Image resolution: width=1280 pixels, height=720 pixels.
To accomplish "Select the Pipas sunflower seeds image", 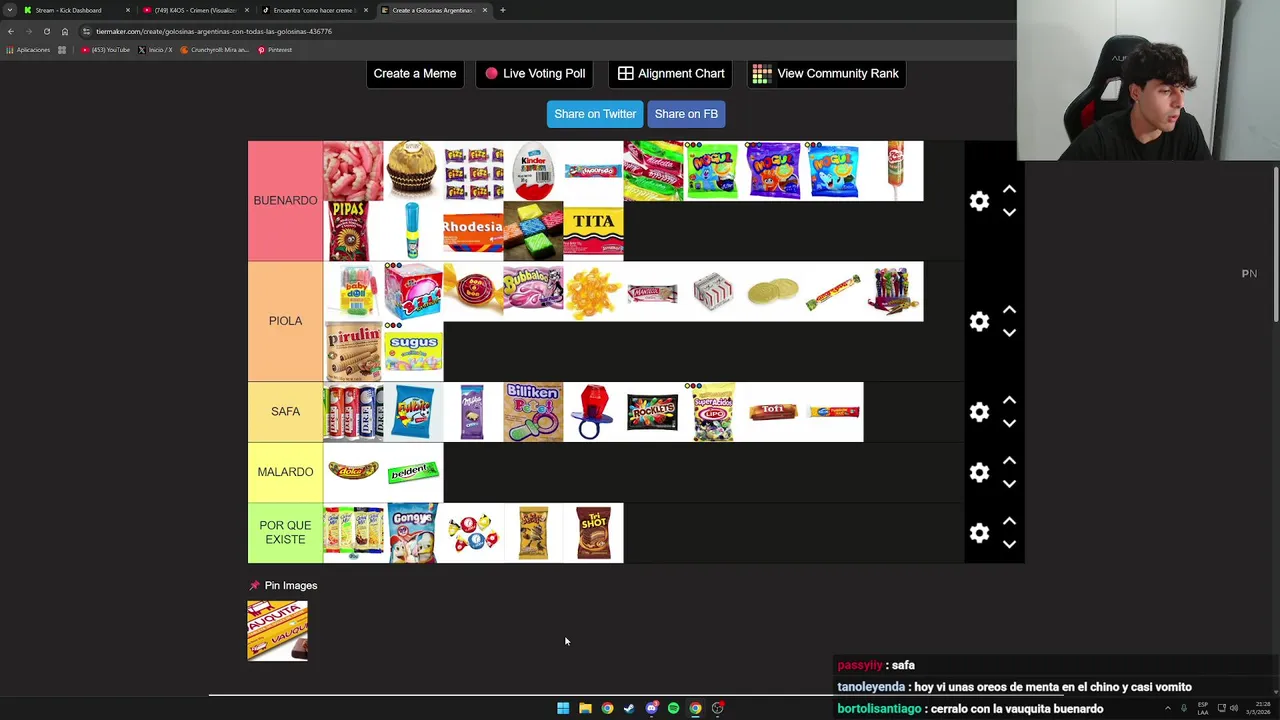I will (353, 231).
